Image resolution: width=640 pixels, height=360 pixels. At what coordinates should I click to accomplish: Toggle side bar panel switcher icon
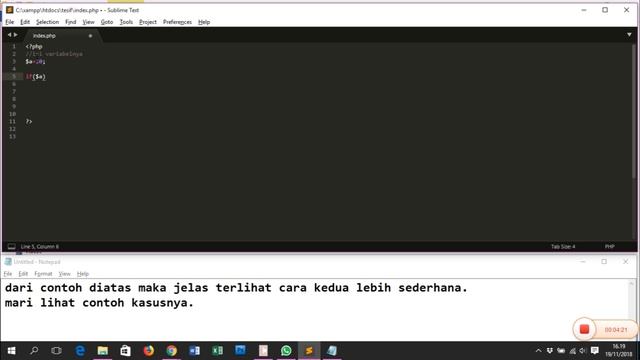click(x=11, y=247)
